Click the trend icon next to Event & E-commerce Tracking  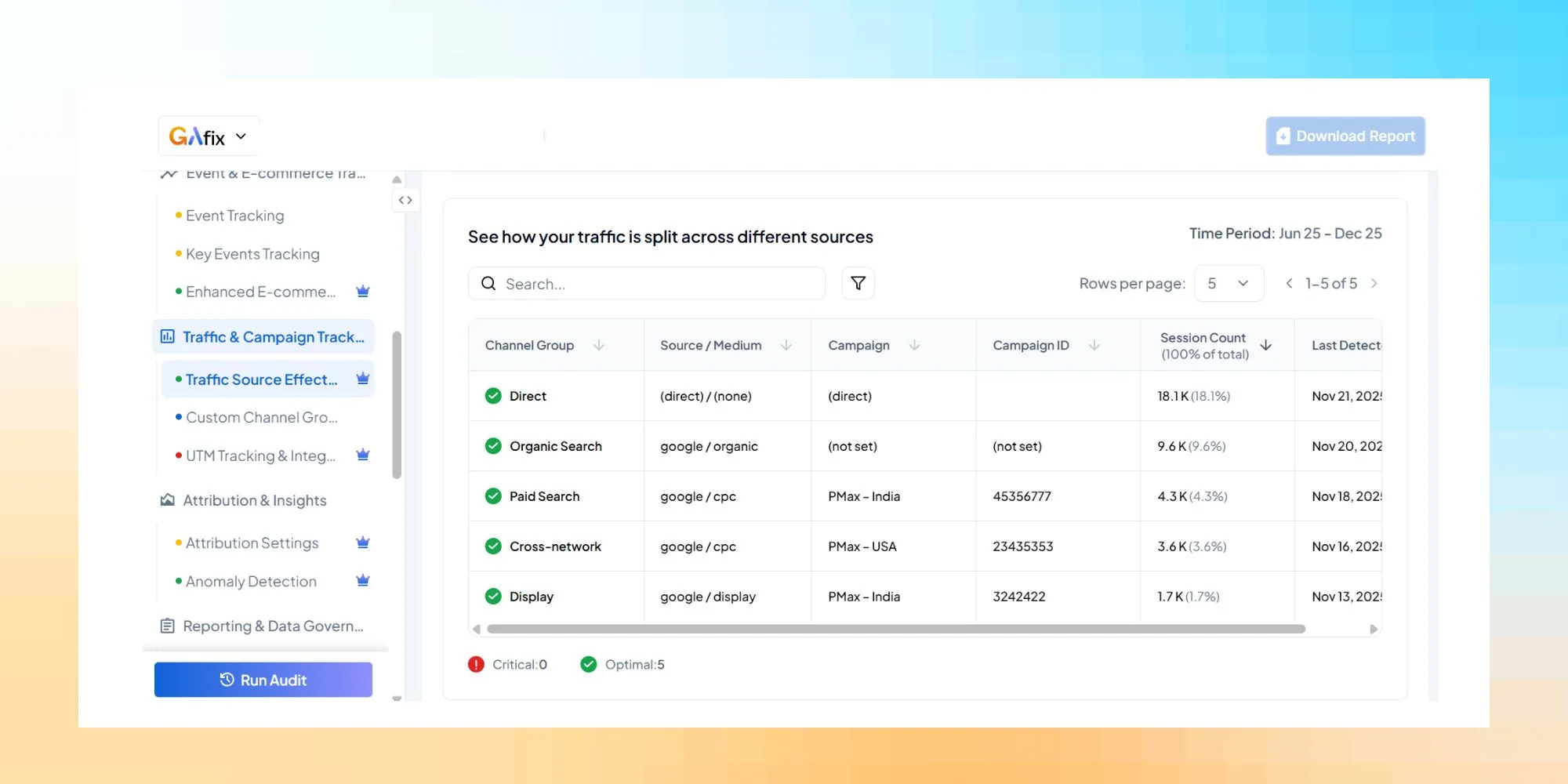click(168, 172)
